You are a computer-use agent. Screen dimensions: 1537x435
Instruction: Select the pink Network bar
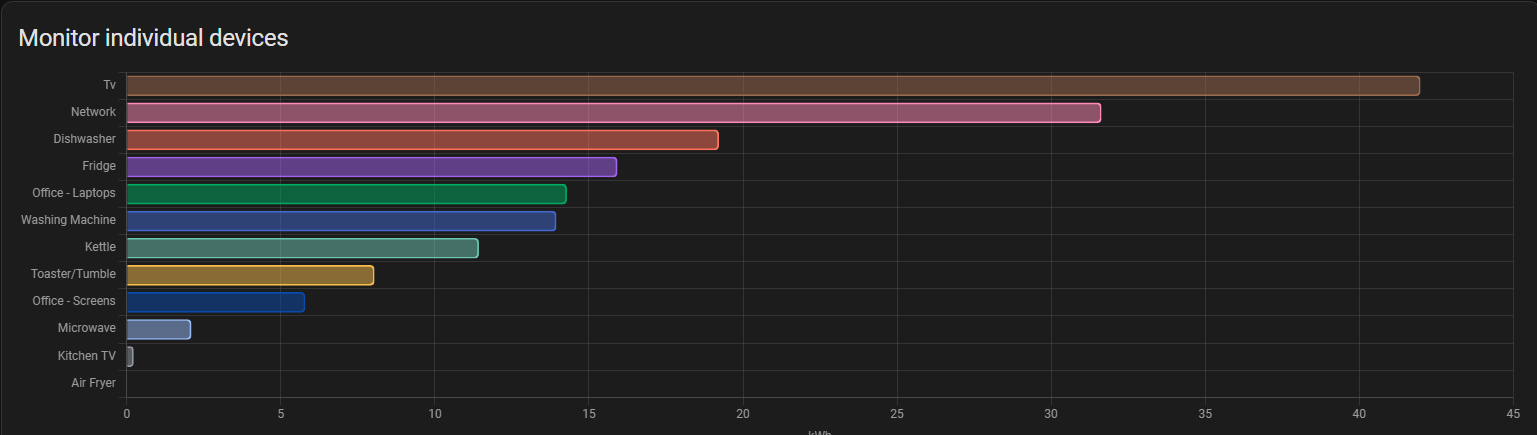pyautogui.click(x=613, y=113)
